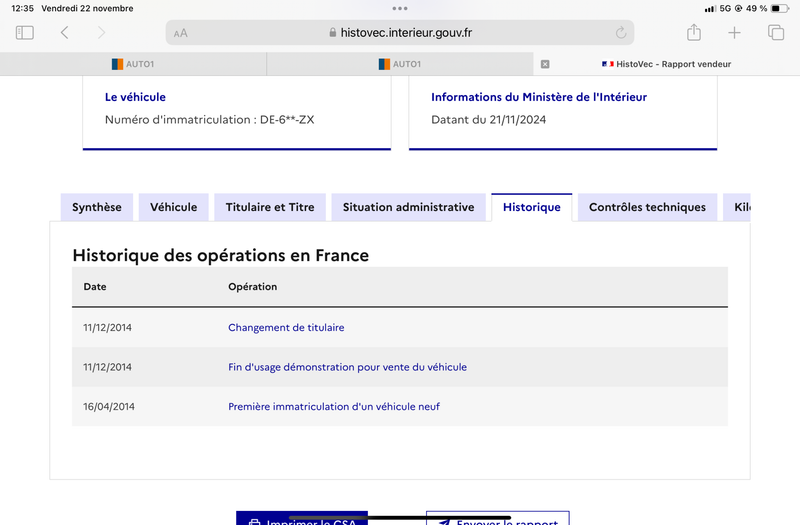Click the Imprimer le CSA button
The height and width of the screenshot is (525, 800).
(302, 518)
